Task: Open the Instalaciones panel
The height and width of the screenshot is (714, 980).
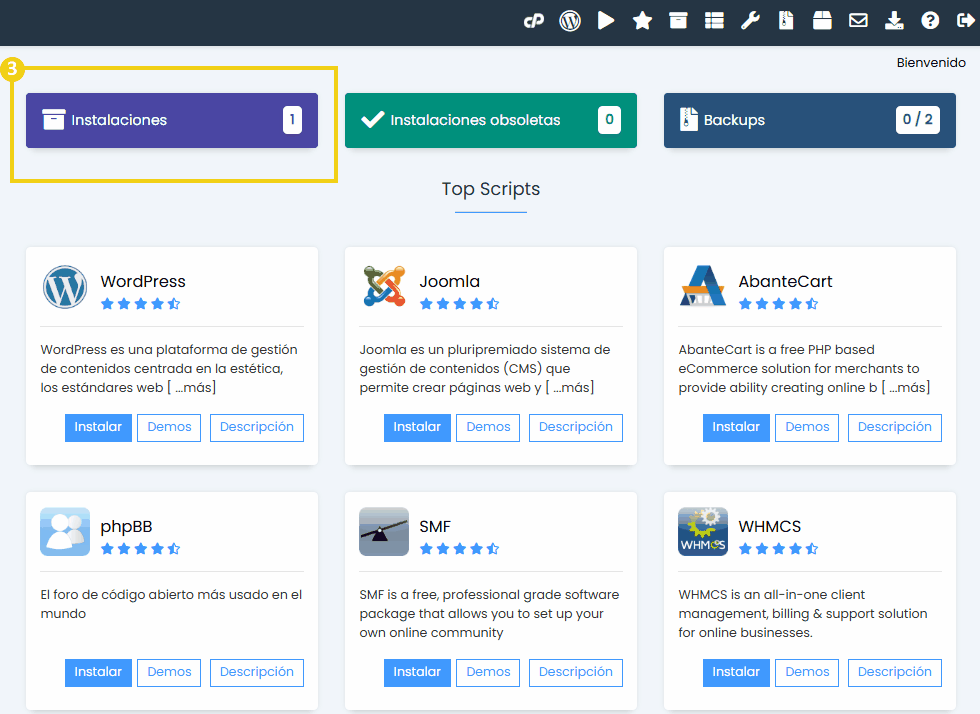Action: tap(172, 120)
